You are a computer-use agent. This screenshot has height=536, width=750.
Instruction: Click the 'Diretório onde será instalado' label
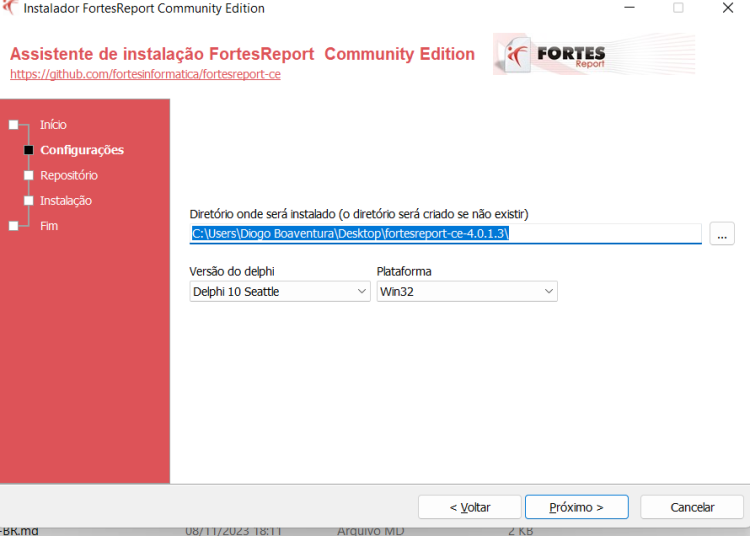(x=359, y=214)
